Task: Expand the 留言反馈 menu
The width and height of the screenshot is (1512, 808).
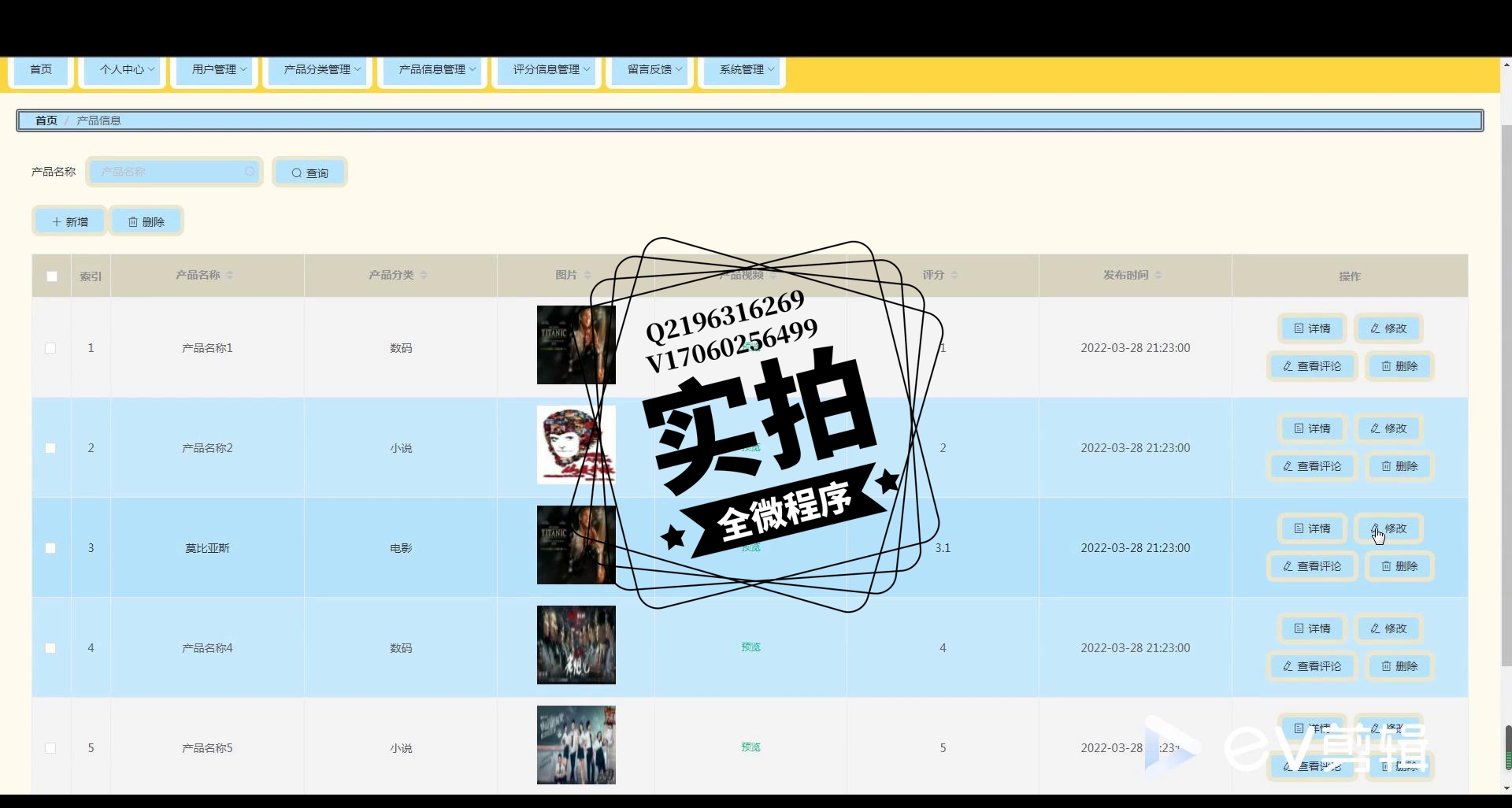Action: (x=650, y=69)
